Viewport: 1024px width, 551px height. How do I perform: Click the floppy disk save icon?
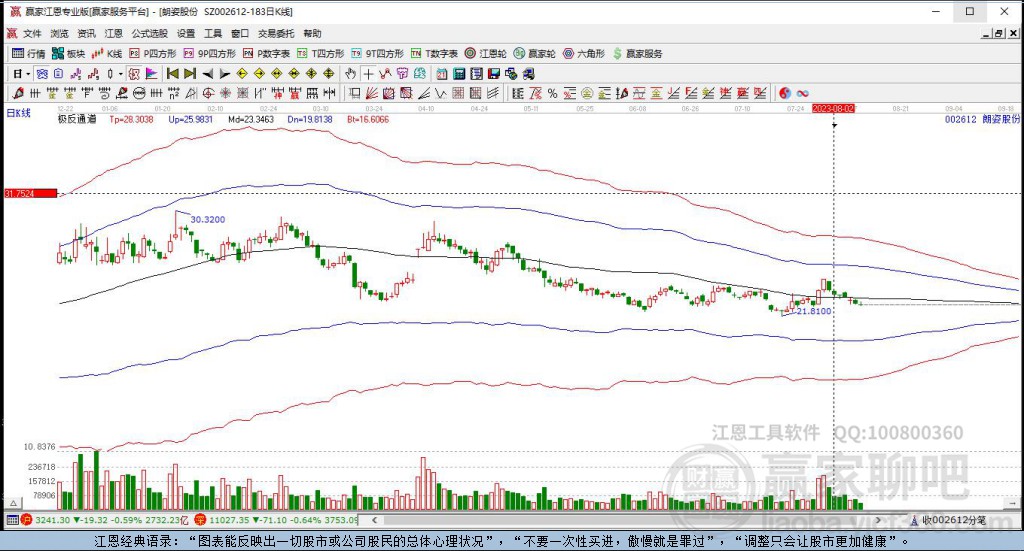pyautogui.click(x=494, y=74)
